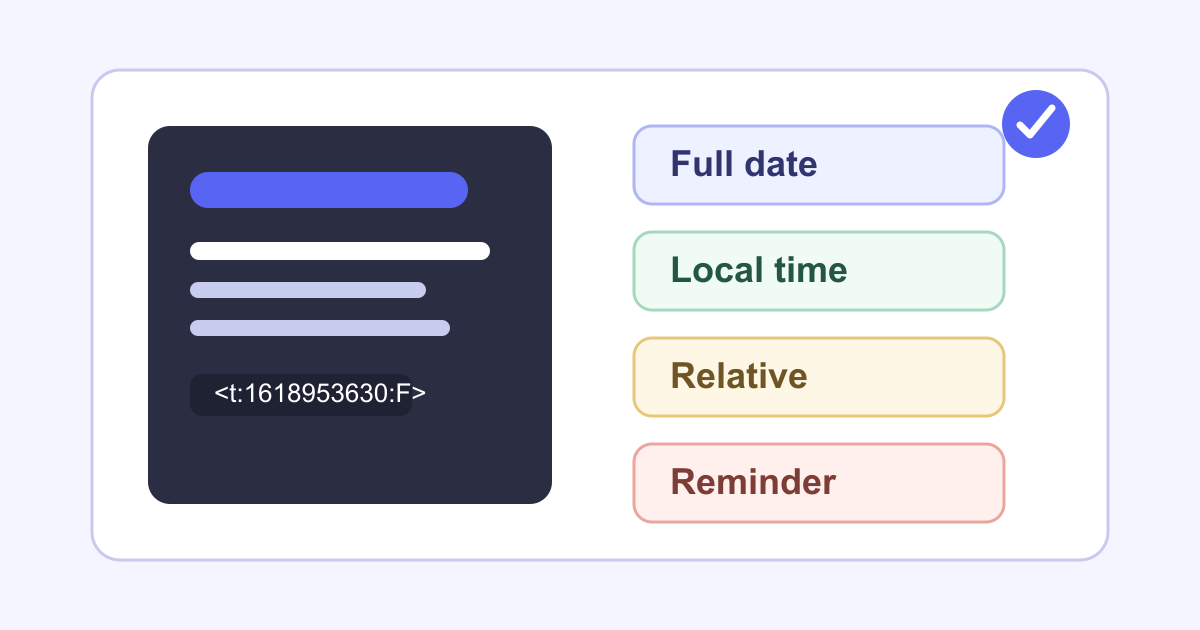Select the red Reminder option

pos(818,483)
